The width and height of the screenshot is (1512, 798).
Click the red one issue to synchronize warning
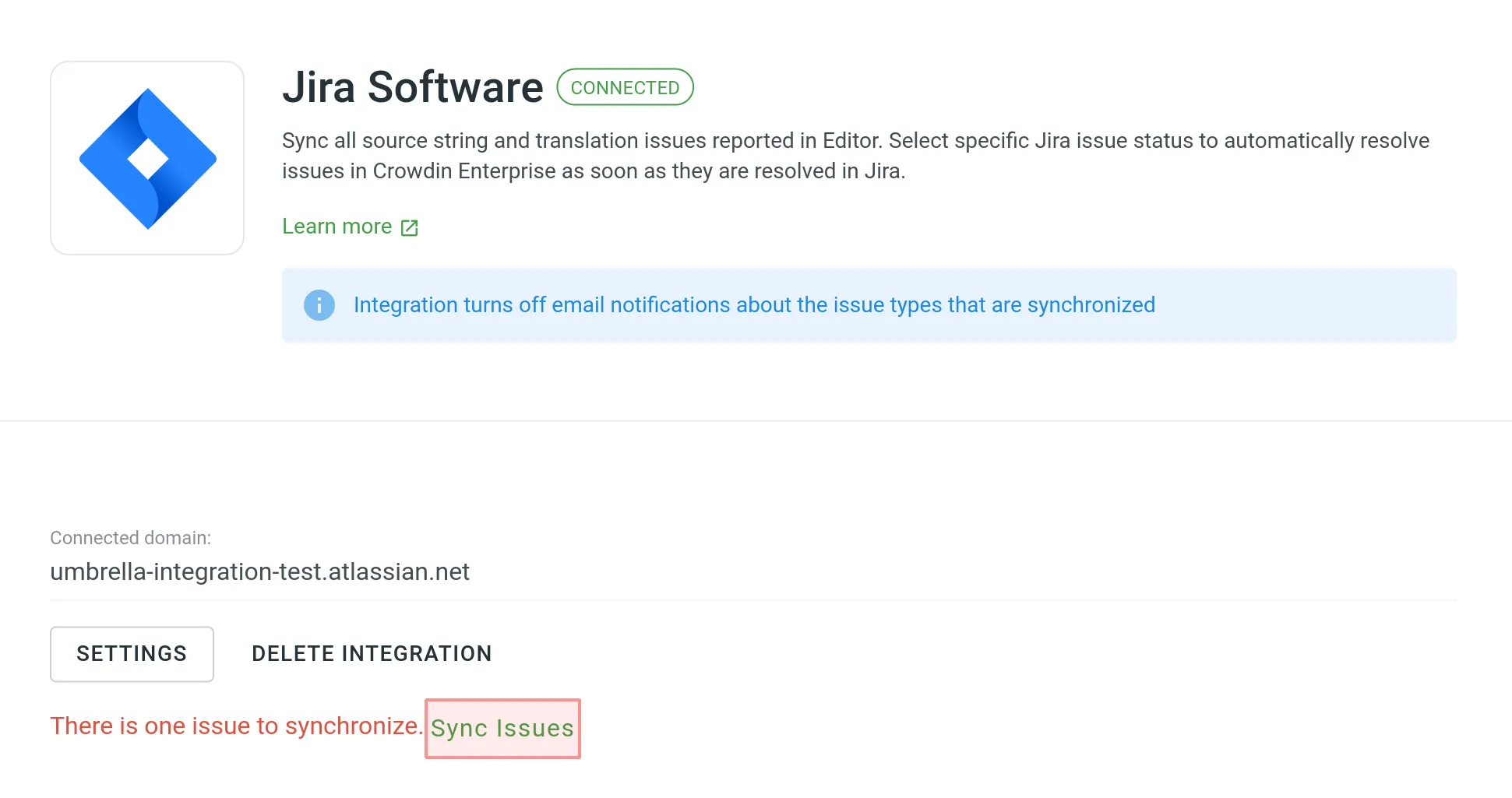235,726
